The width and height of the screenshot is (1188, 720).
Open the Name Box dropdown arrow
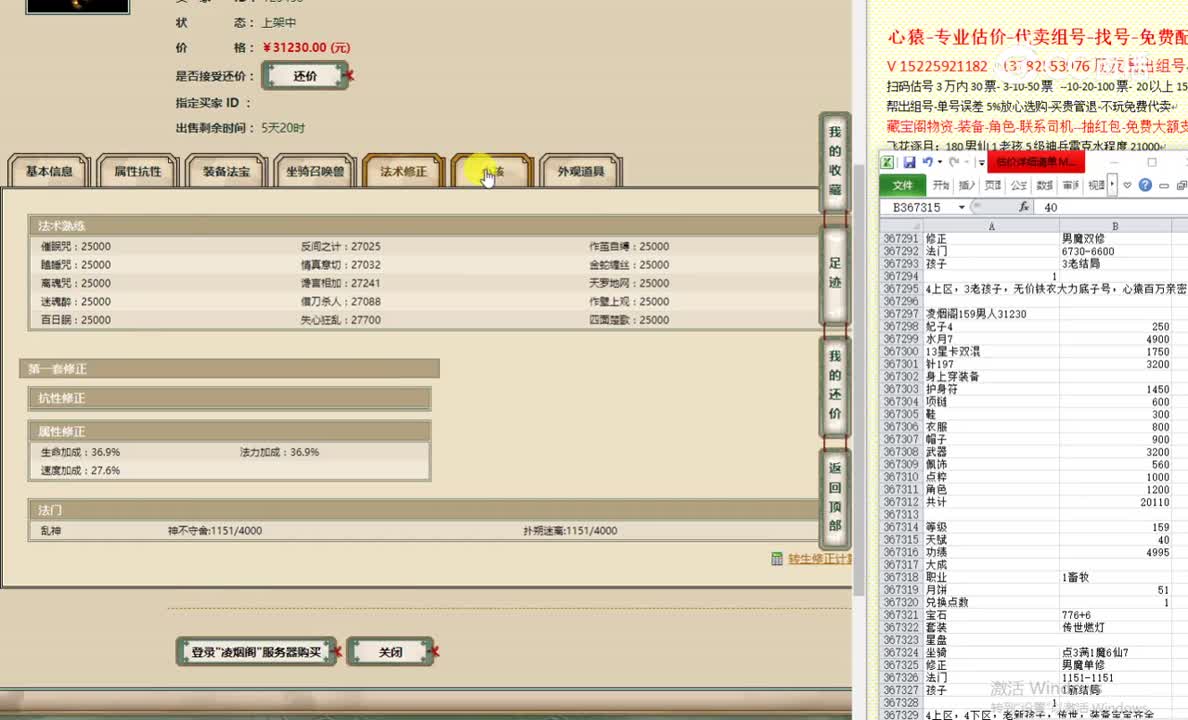960,207
